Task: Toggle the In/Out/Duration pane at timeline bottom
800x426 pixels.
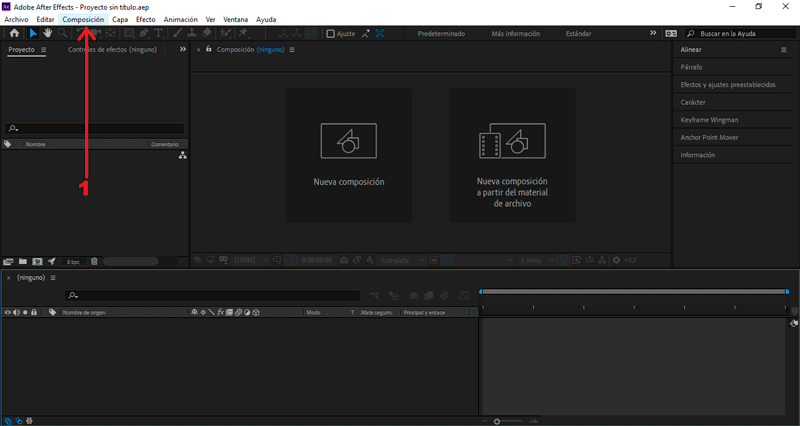Action: [x=29, y=421]
